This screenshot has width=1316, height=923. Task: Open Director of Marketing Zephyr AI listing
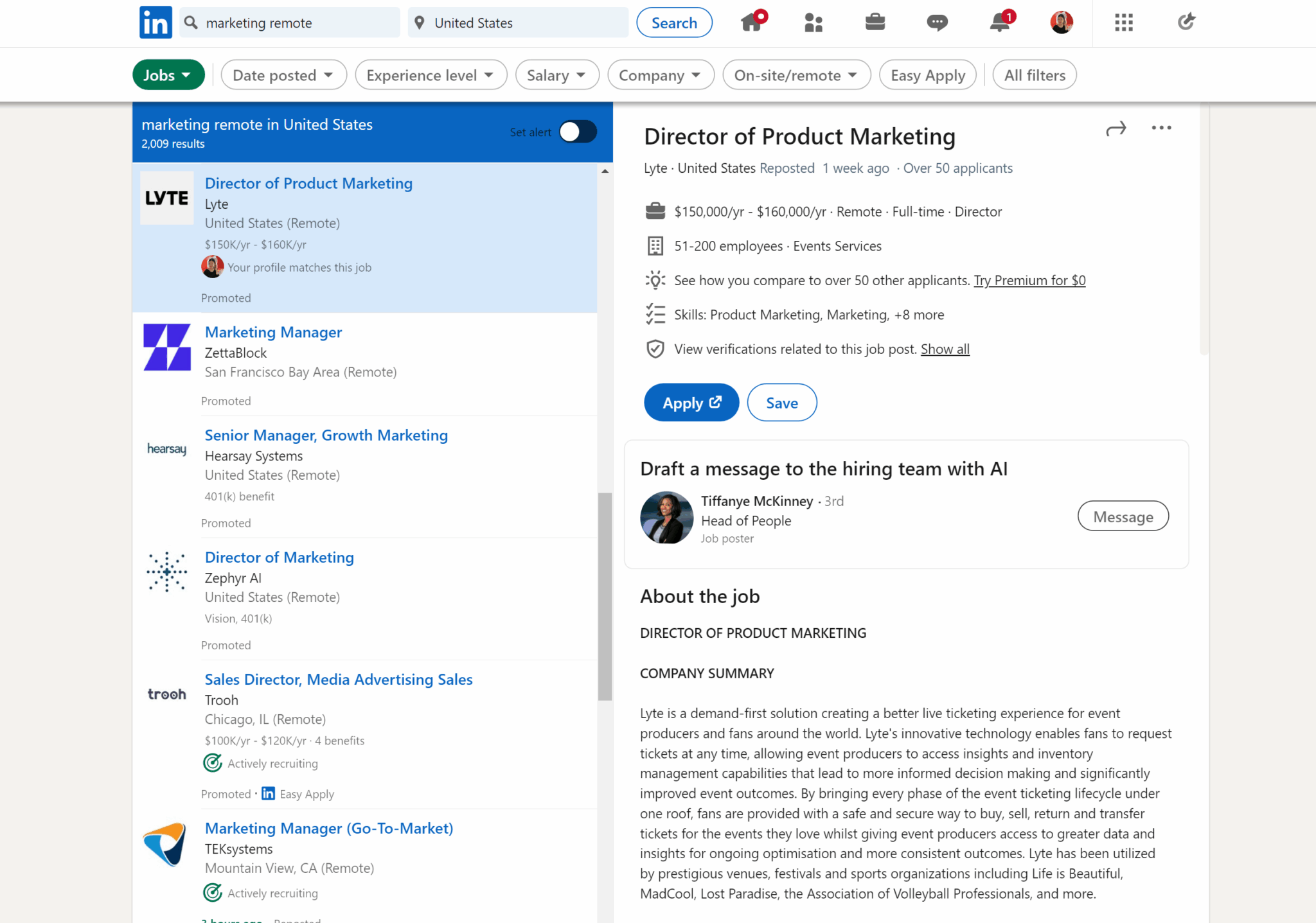tap(279, 557)
